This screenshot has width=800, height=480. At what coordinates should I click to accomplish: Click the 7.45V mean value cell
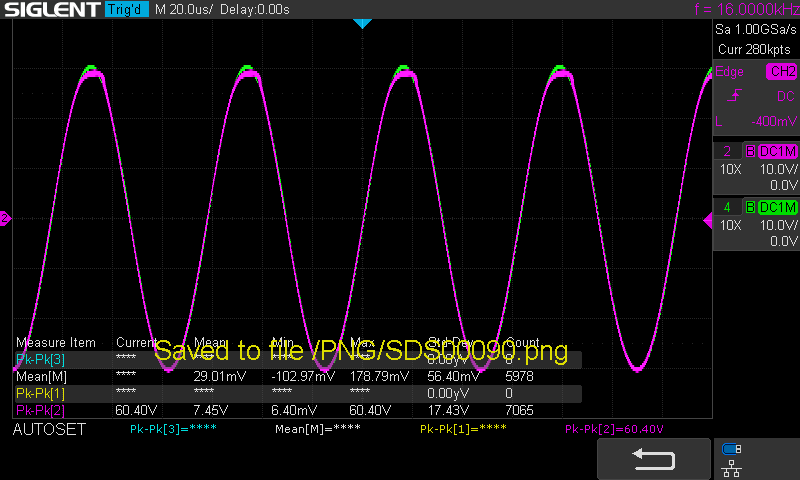click(x=211, y=410)
